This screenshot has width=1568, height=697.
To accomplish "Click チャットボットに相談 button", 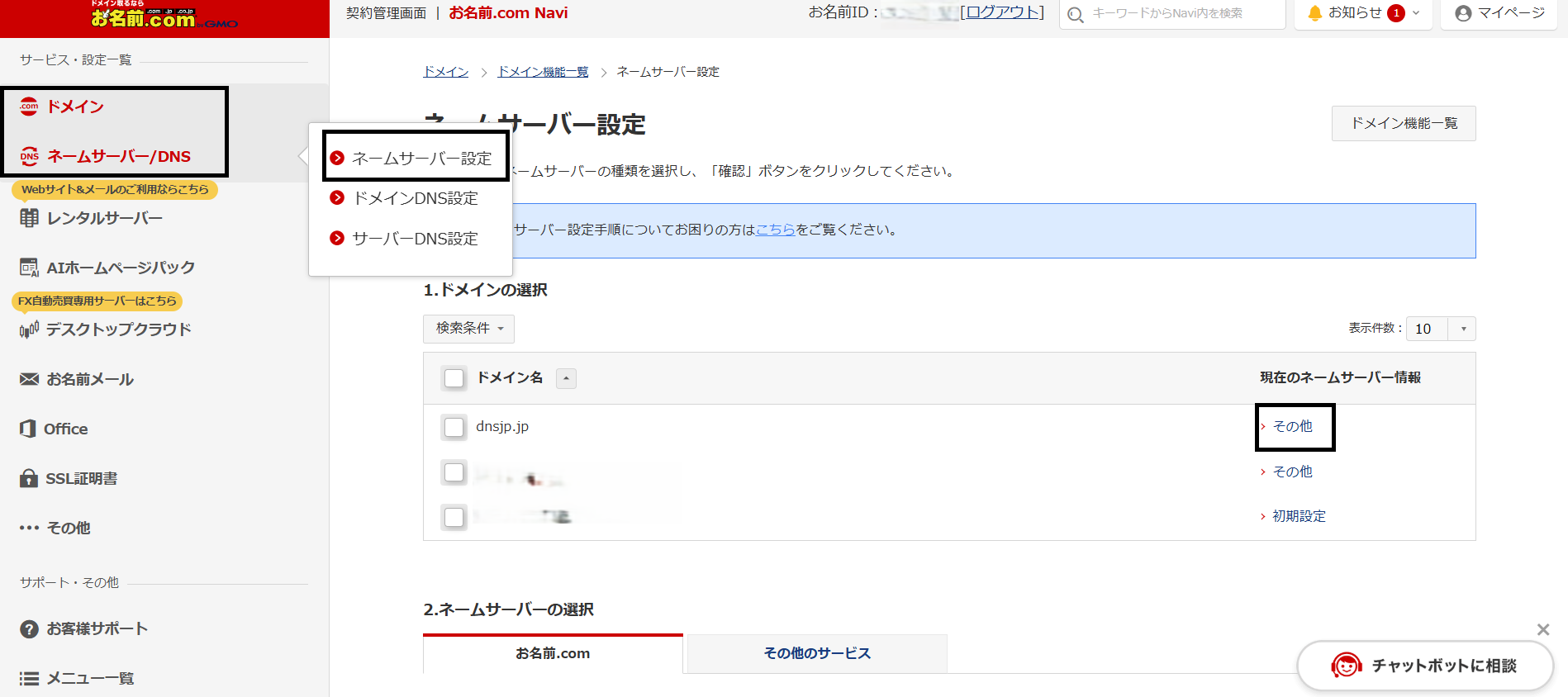I will click(1425, 666).
